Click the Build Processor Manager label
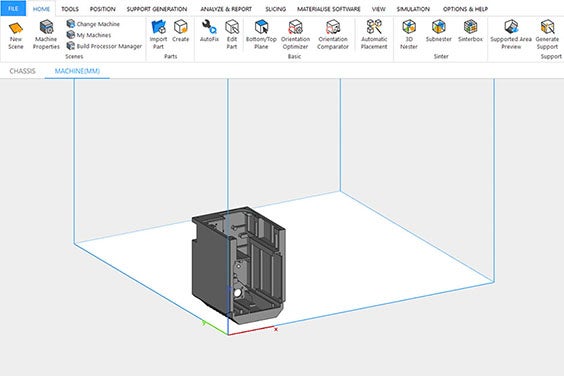The width and height of the screenshot is (564, 376). coord(109,46)
